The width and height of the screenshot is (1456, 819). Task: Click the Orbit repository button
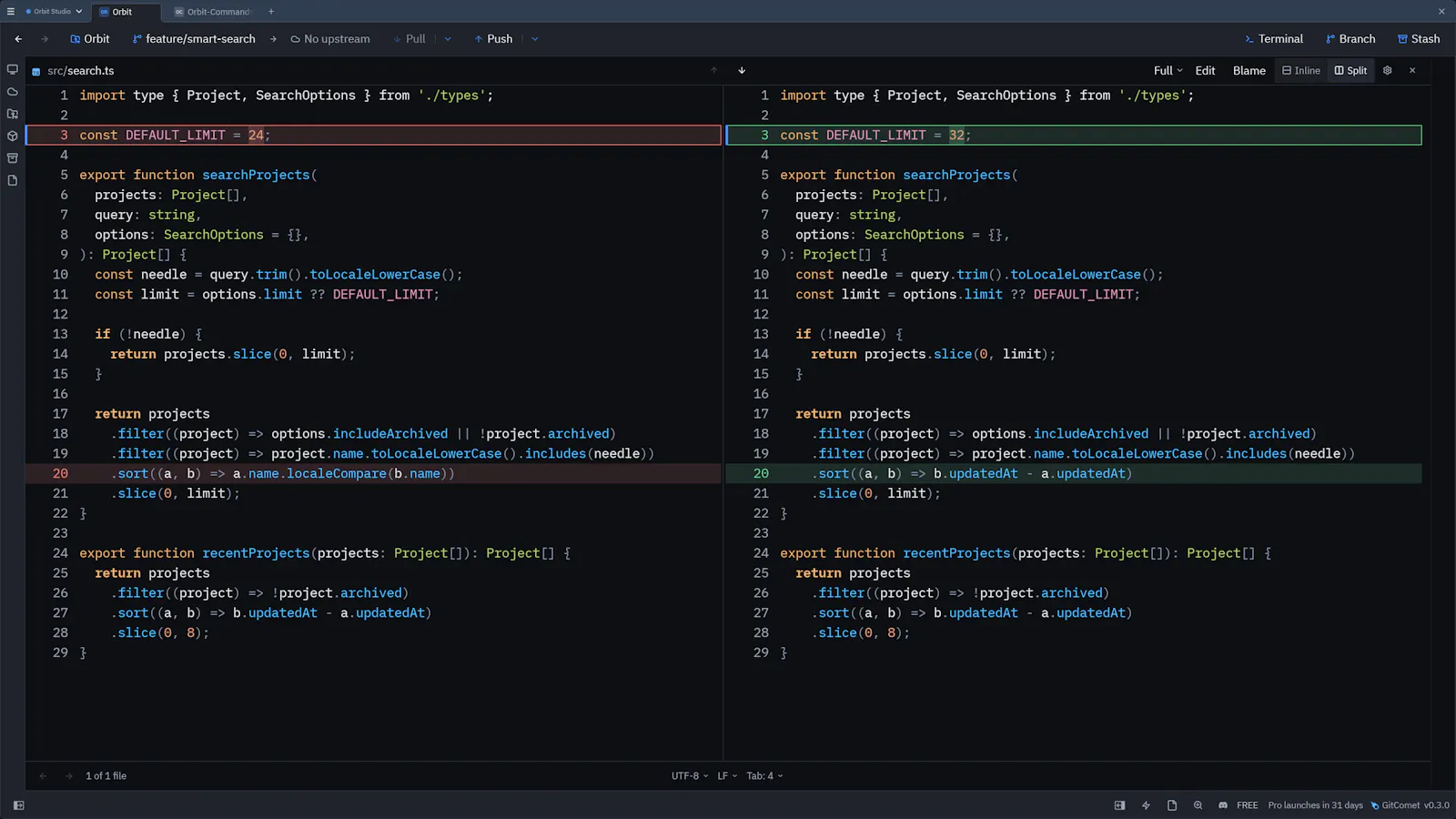point(90,39)
